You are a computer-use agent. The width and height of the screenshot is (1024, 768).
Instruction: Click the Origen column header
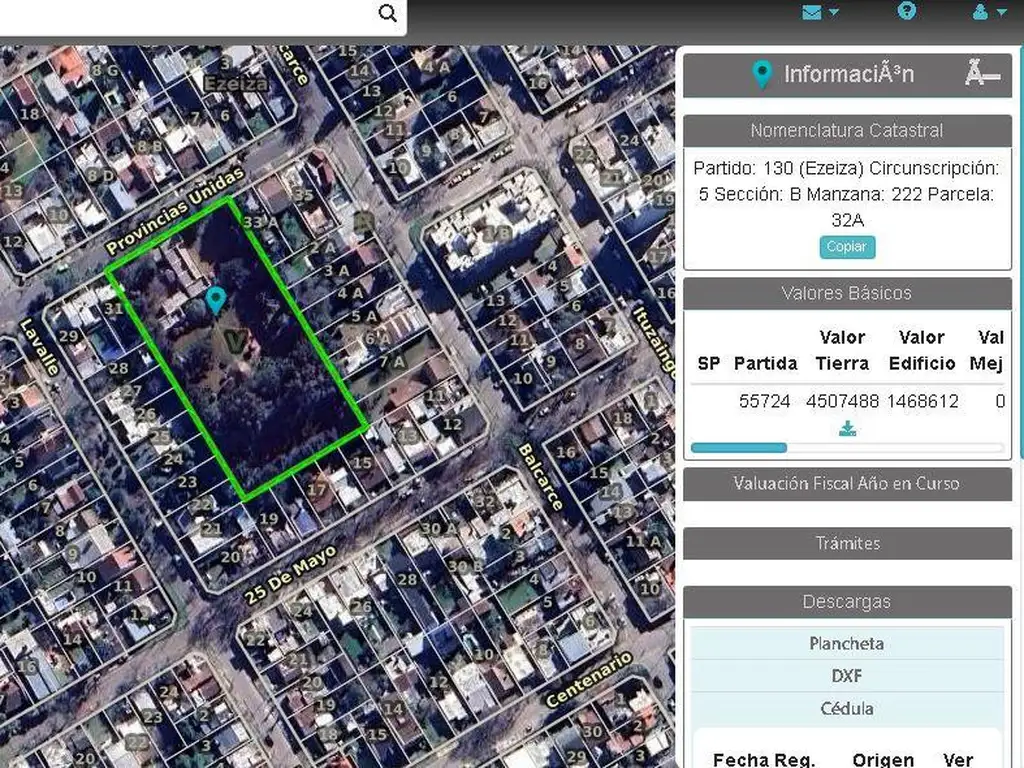pyautogui.click(x=883, y=760)
